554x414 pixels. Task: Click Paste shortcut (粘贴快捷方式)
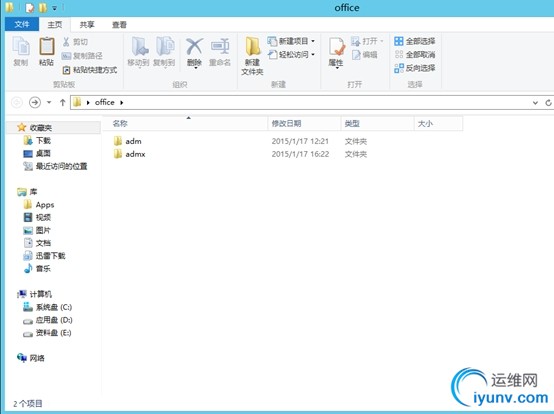coord(90,70)
